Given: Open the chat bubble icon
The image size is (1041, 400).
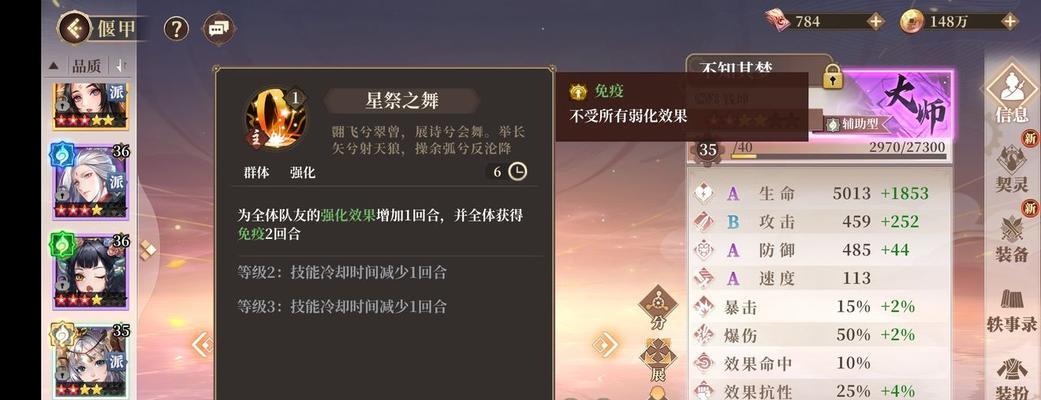Looking at the screenshot, I should pyautogui.click(x=219, y=29).
